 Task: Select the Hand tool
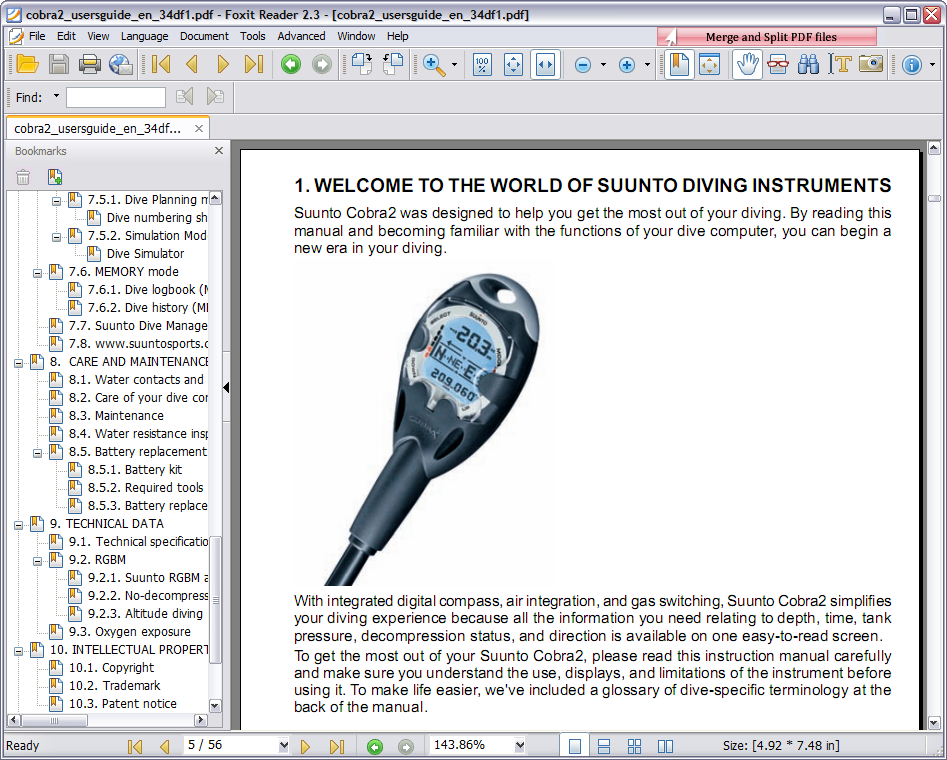[746, 65]
